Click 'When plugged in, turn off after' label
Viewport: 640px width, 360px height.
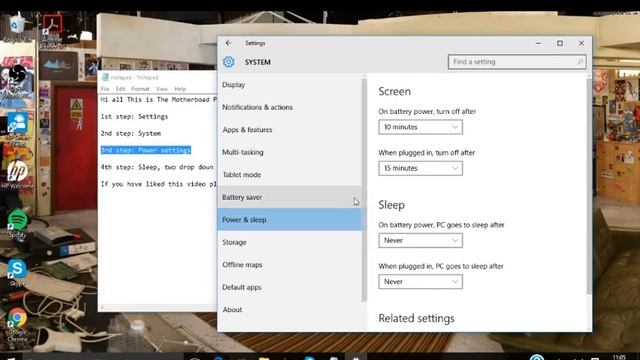427,153
